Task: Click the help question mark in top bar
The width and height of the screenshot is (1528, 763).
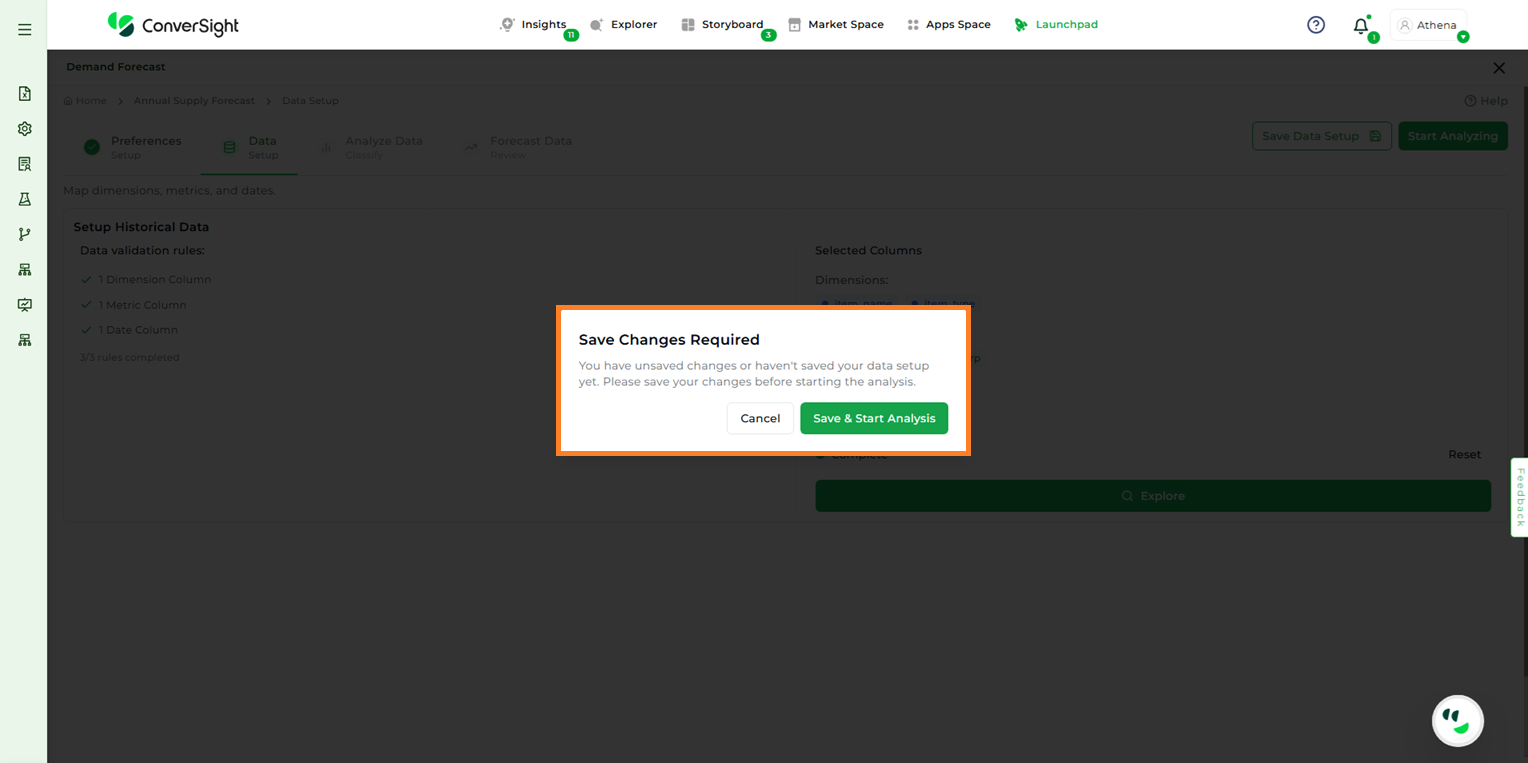Action: (x=1316, y=25)
